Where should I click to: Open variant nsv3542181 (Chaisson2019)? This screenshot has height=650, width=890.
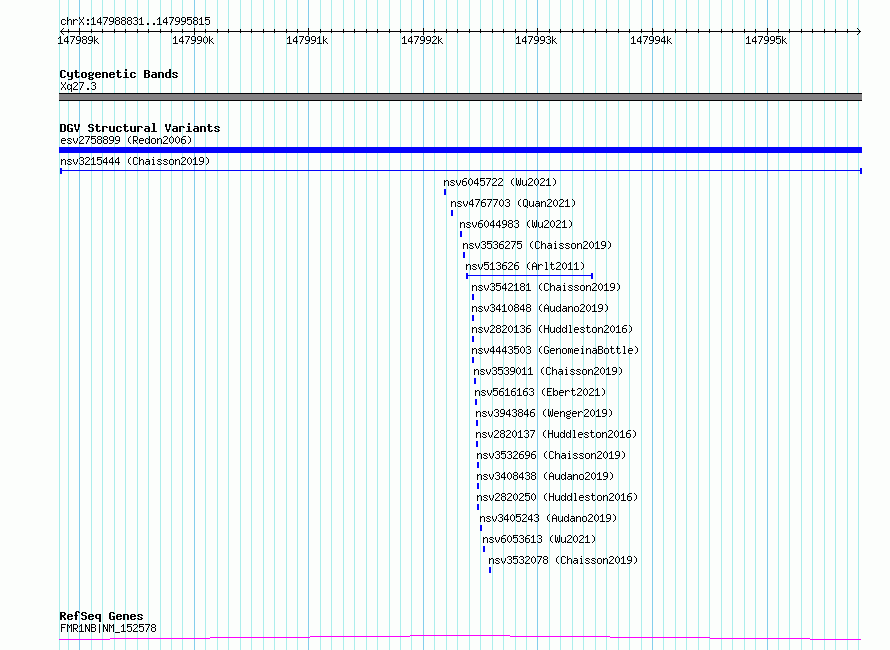tap(546, 287)
